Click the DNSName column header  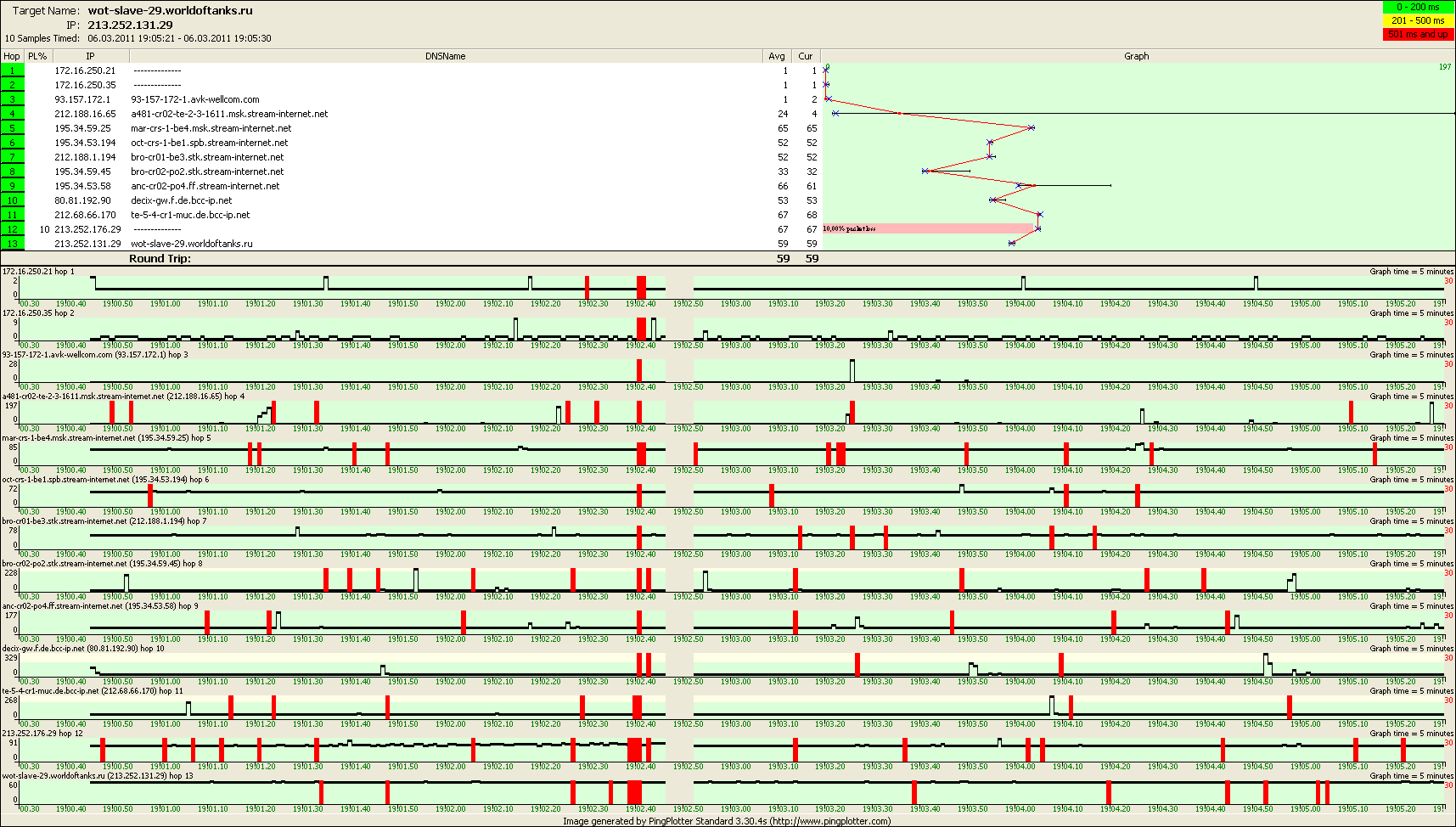446,56
